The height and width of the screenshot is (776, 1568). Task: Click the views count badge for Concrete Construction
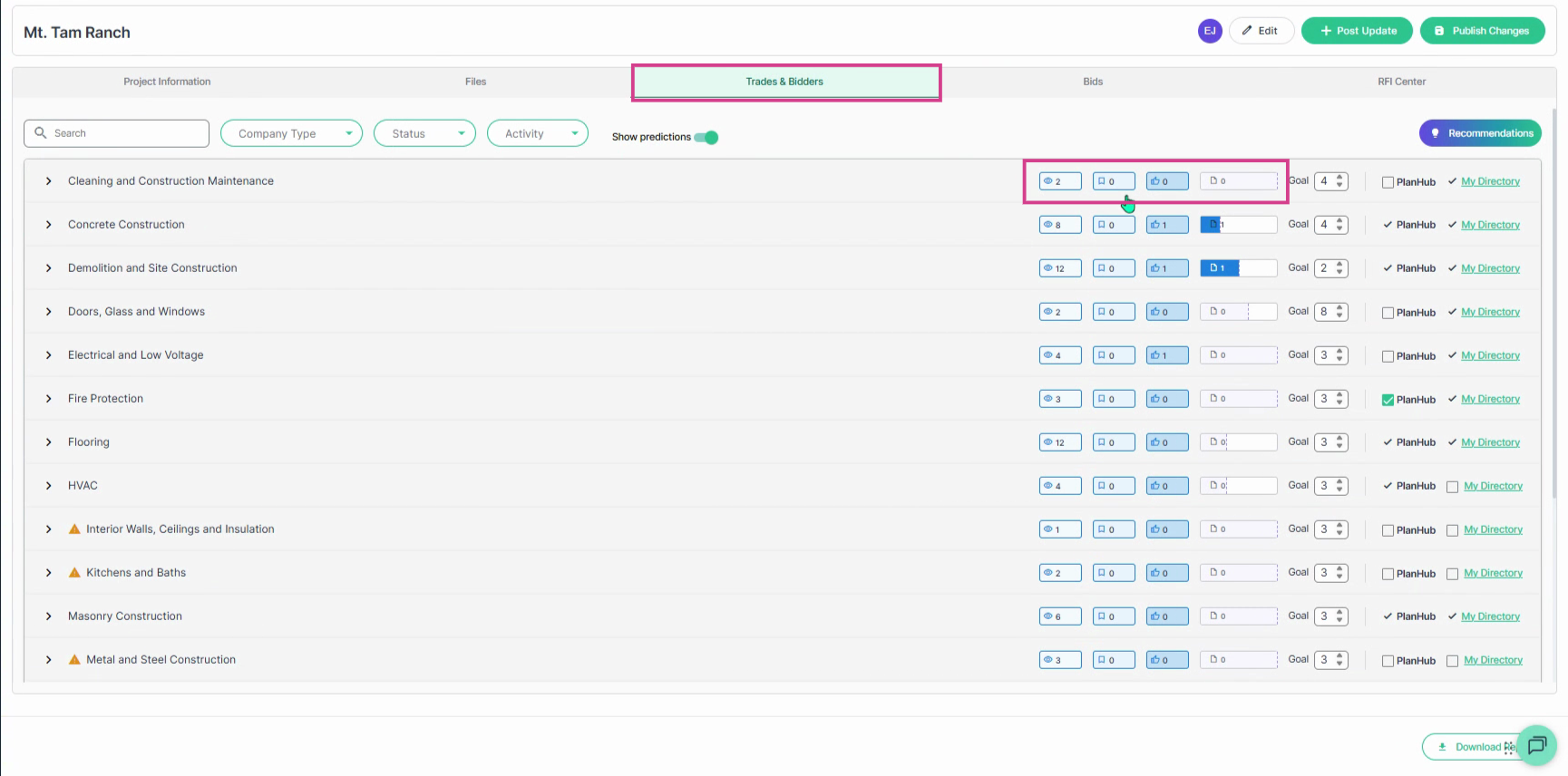point(1060,225)
